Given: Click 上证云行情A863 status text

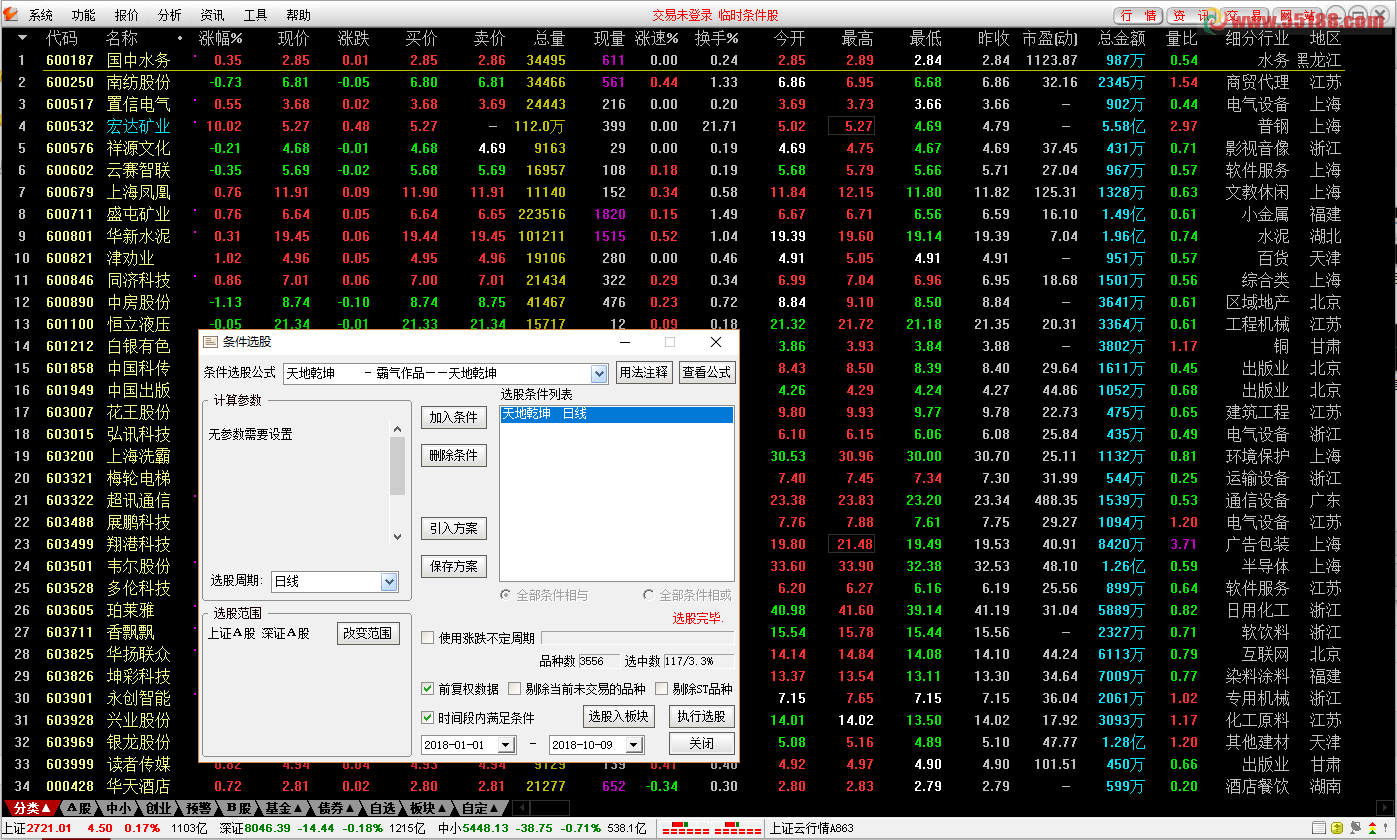Looking at the screenshot, I should (x=812, y=828).
